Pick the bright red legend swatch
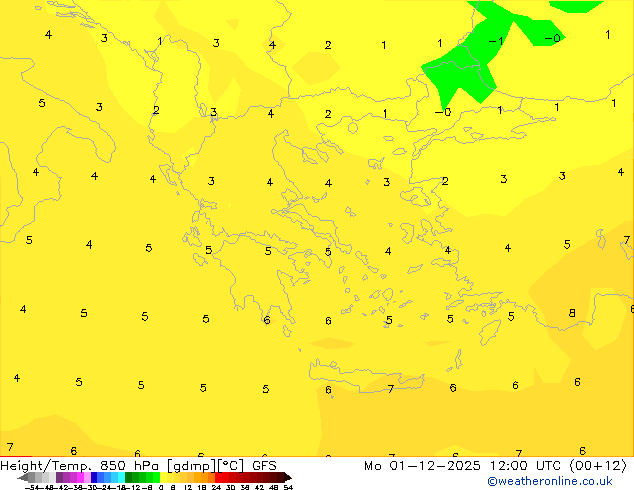 pos(219,477)
